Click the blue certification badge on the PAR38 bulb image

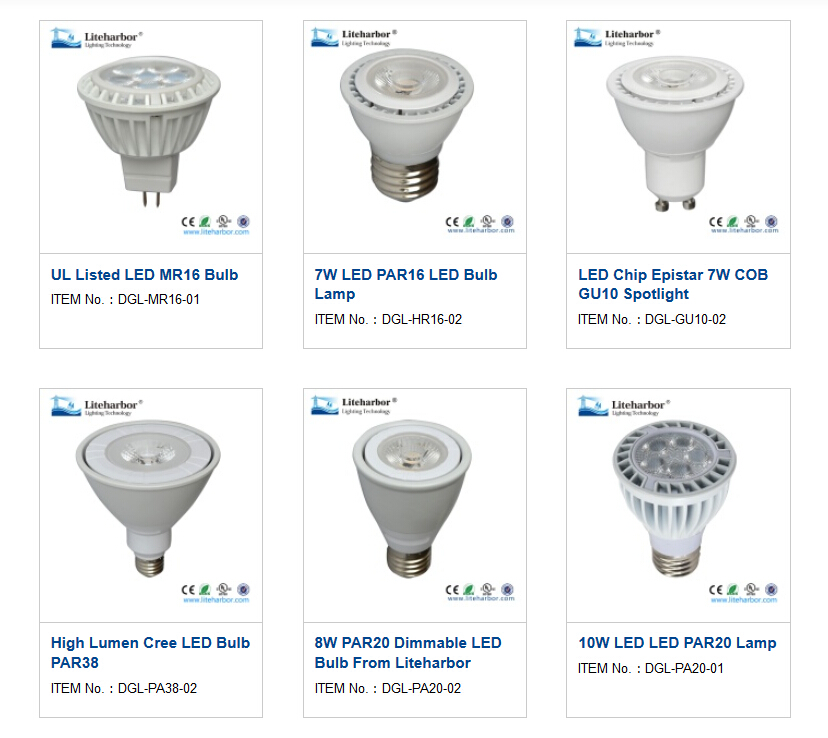pos(243,590)
